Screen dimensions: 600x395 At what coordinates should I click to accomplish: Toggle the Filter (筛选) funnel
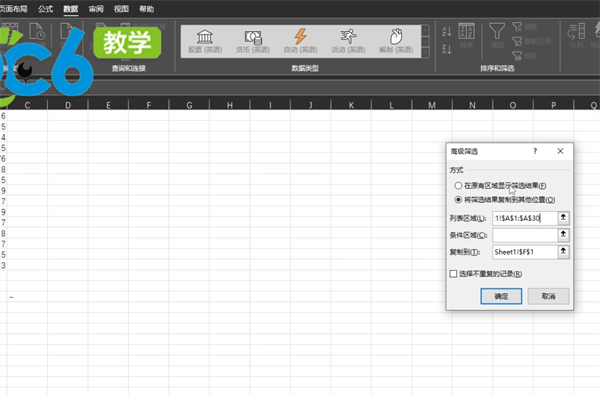tap(497, 36)
